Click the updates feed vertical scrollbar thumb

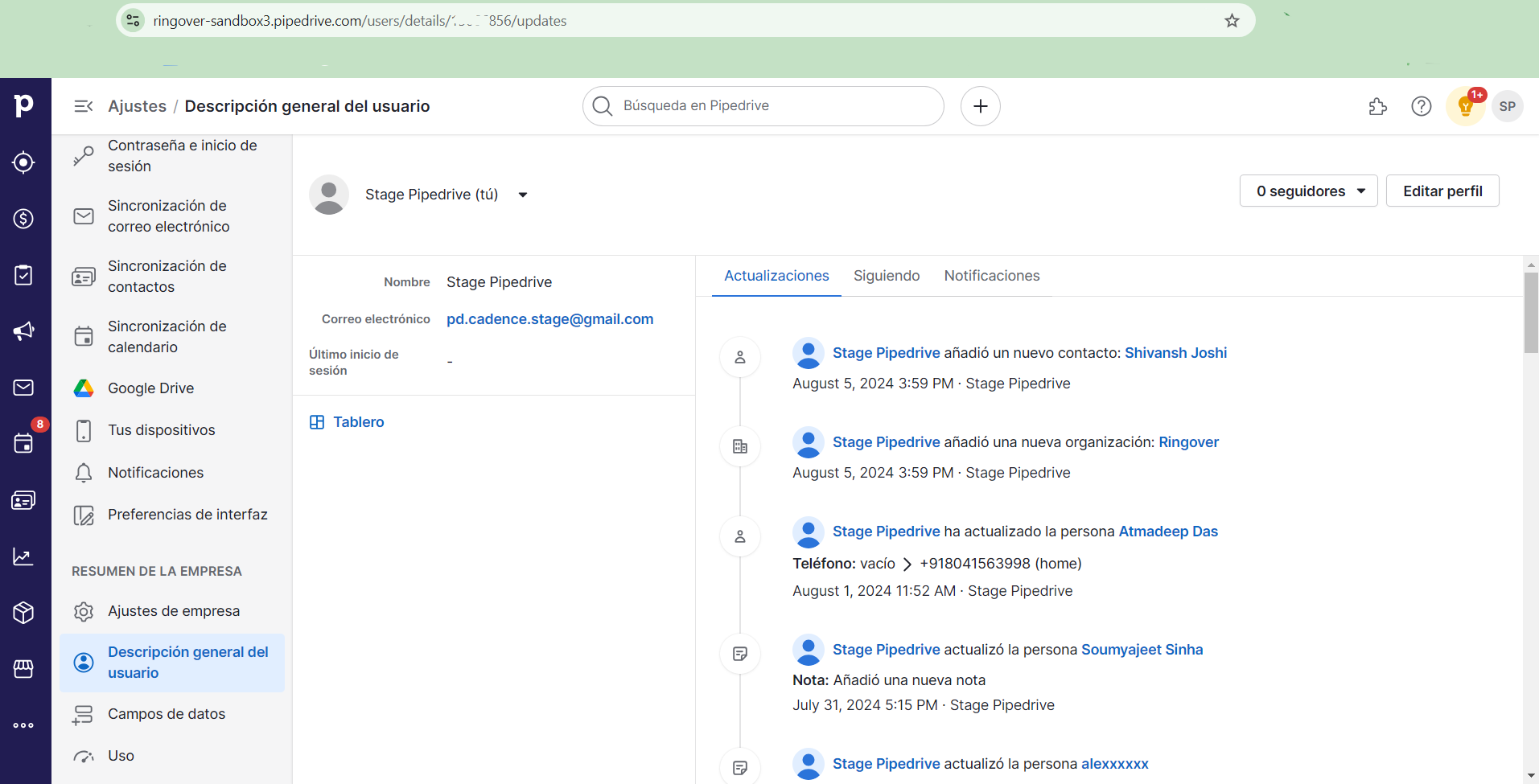pyautogui.click(x=1531, y=313)
